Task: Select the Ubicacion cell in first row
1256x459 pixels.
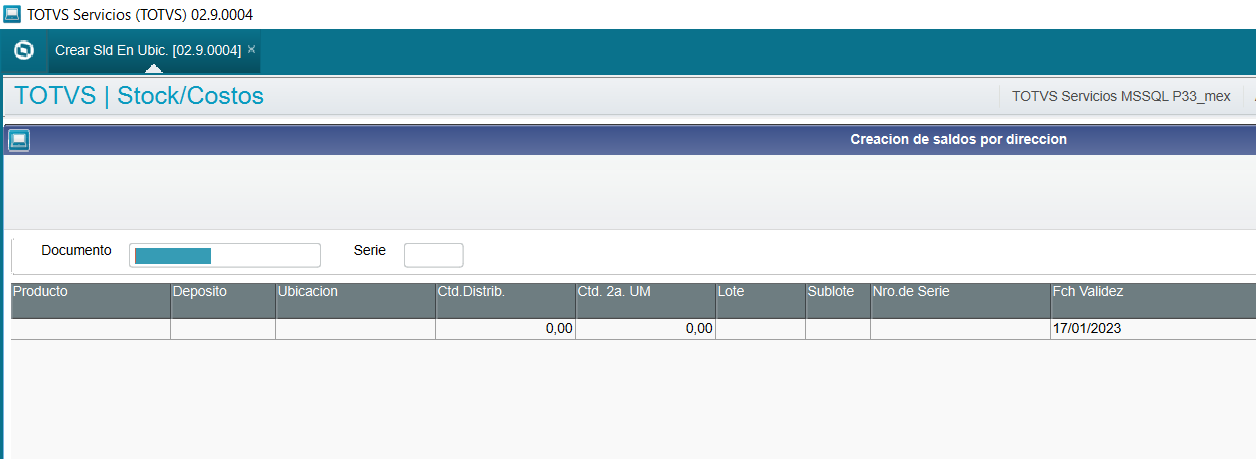Action: pyautogui.click(x=355, y=329)
